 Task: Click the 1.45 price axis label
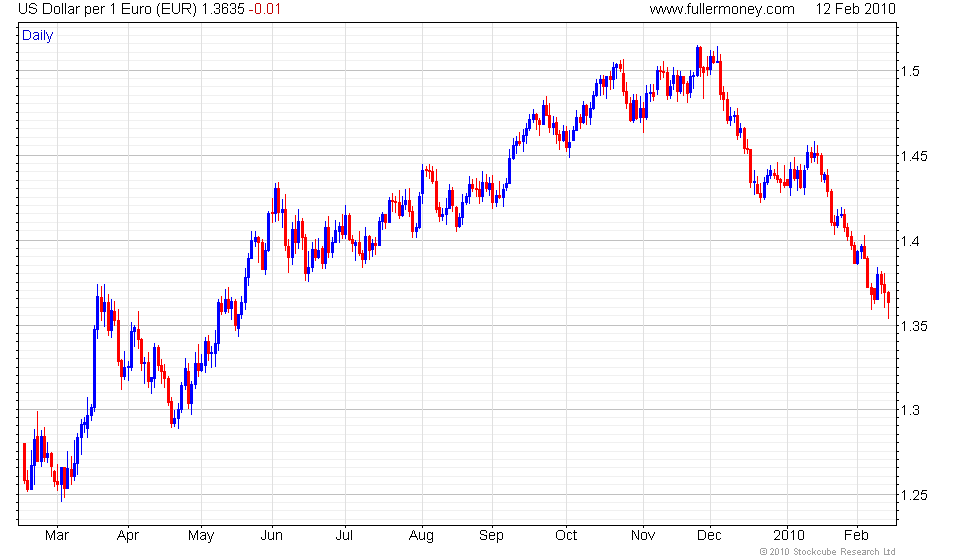[914, 156]
